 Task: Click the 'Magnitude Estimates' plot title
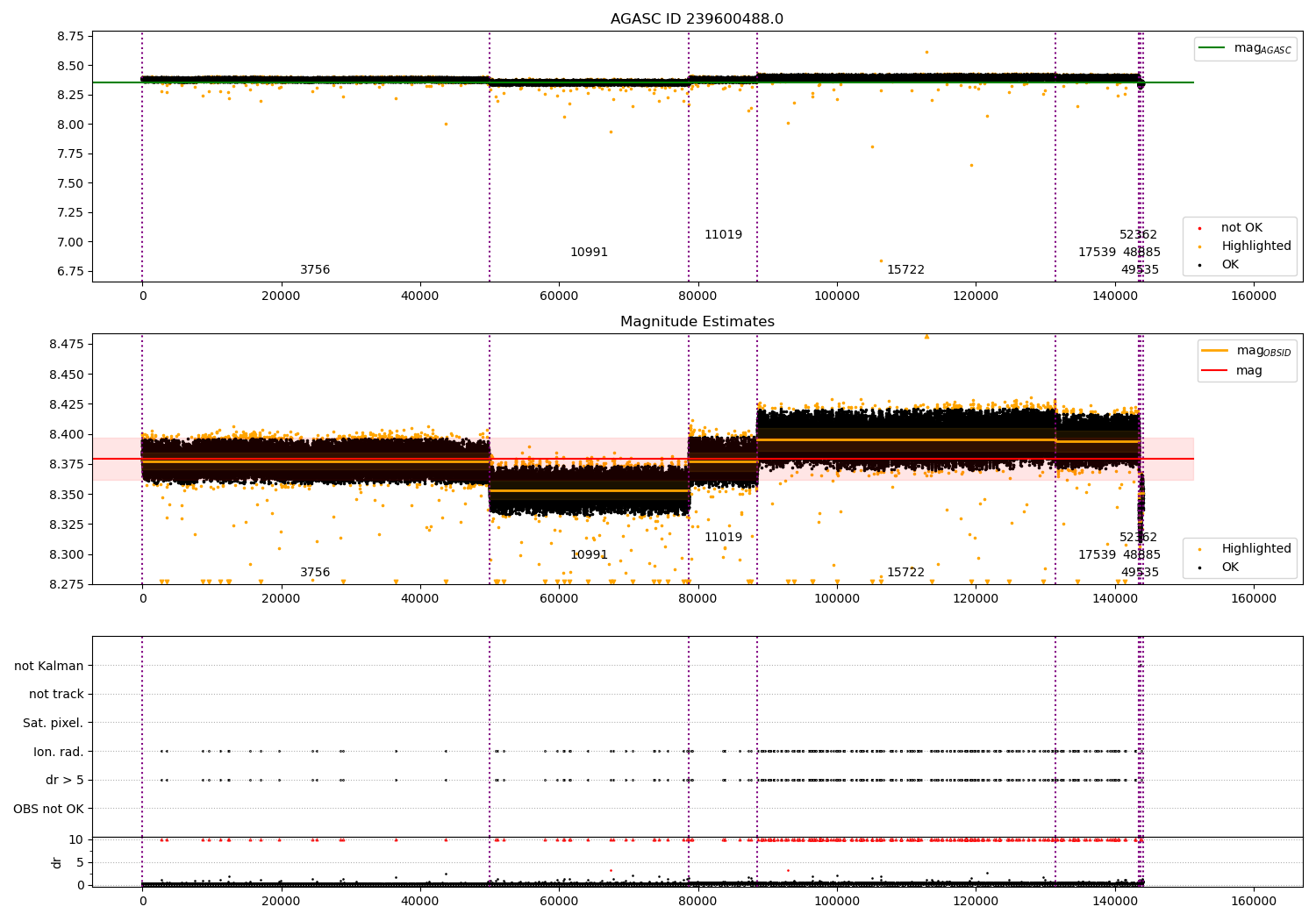pyautogui.click(x=697, y=322)
